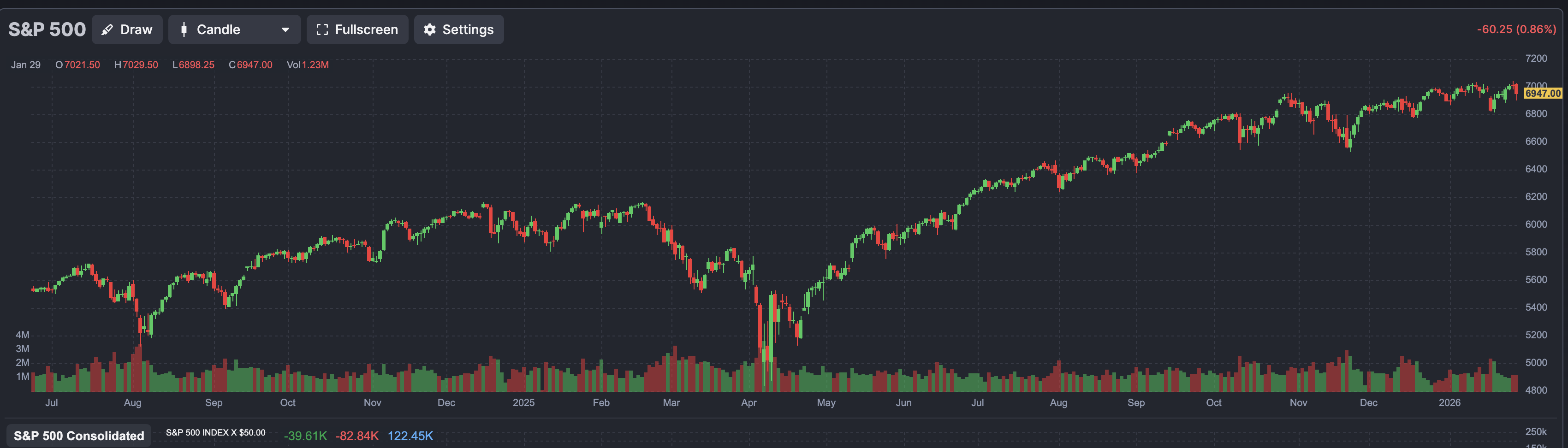
Task: Click the high price 7029.50
Action: (x=140, y=65)
